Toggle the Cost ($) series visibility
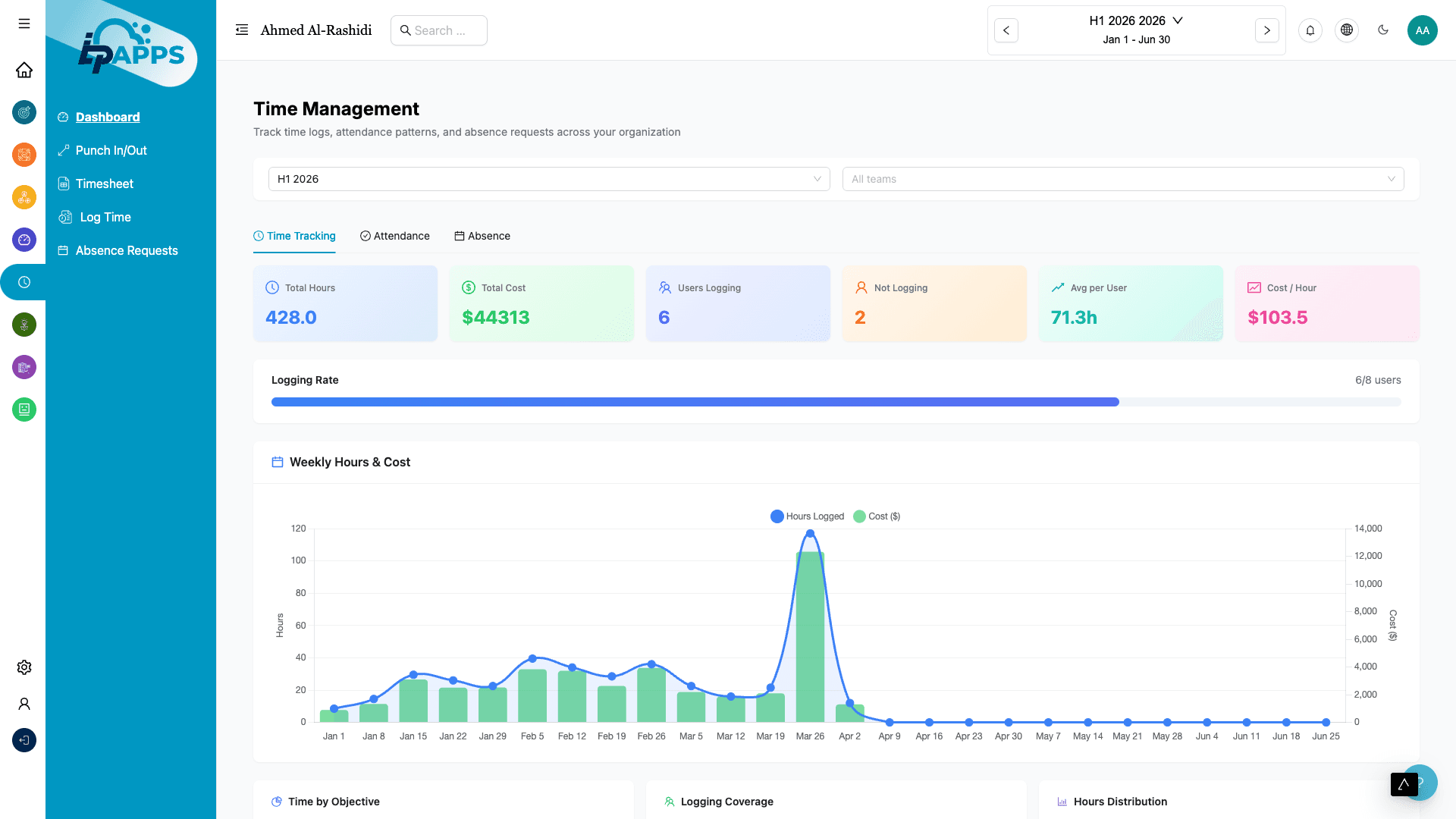 point(877,516)
